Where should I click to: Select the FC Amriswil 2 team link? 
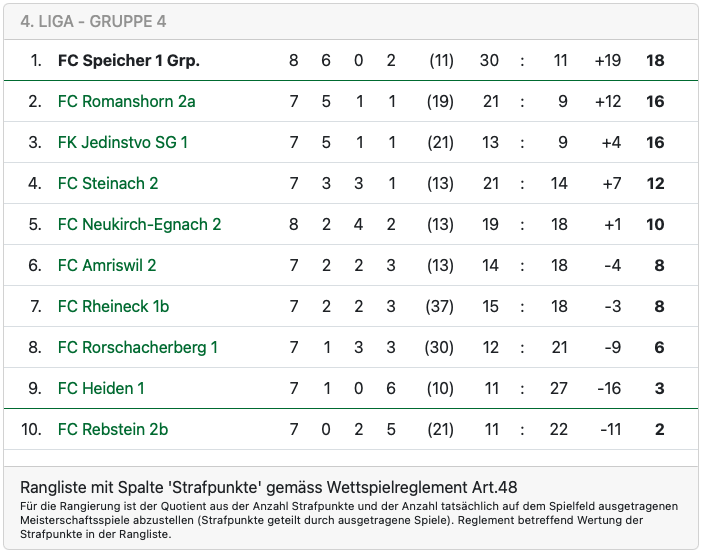click(x=107, y=265)
